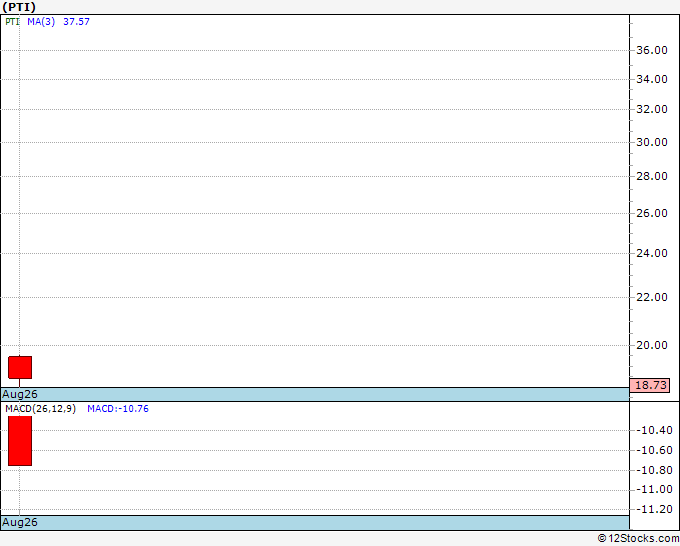Click the 18.73 current price tag
Image resolution: width=680 pixels, height=546 pixels.
[x=650, y=385]
